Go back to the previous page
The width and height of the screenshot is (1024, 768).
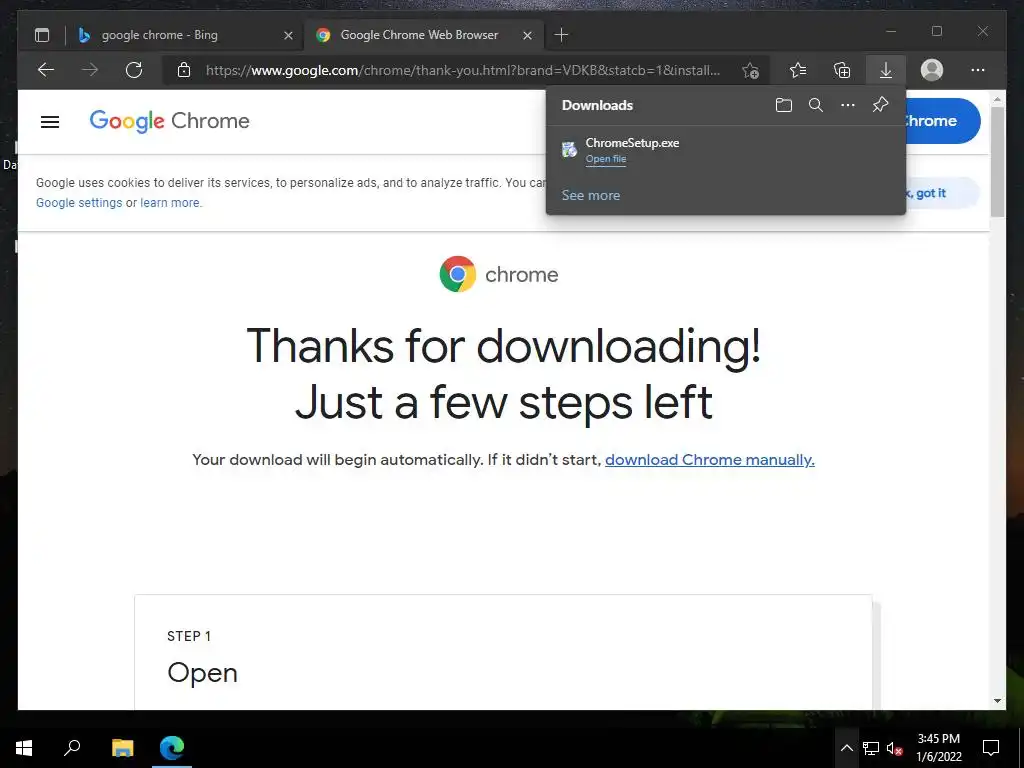point(46,70)
